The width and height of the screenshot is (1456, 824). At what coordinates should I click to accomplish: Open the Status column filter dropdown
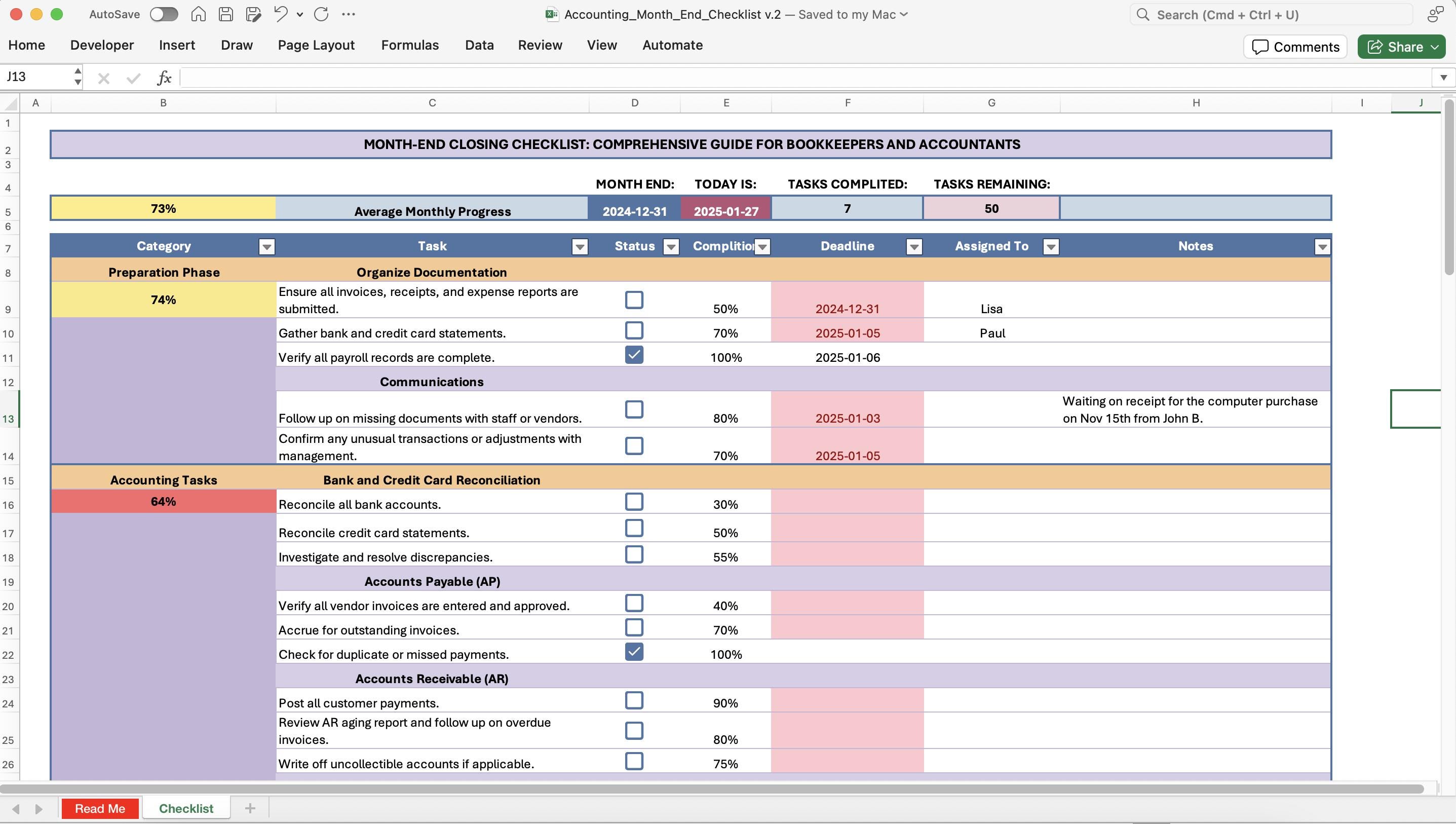670,247
